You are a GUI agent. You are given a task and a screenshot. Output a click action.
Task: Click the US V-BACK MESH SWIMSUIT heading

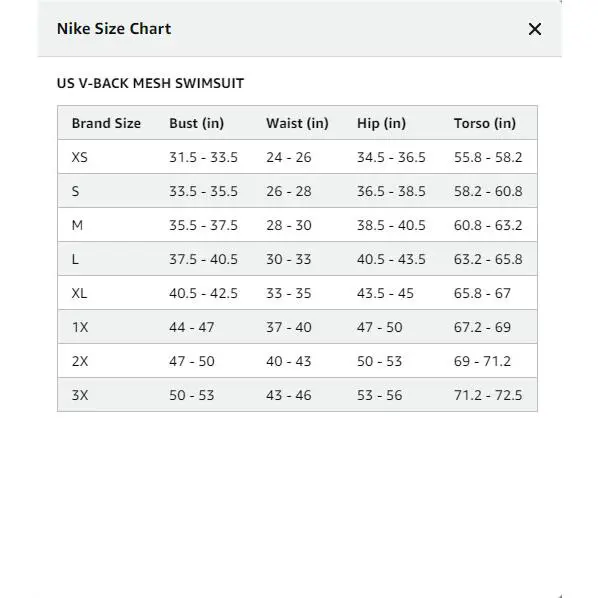coord(150,83)
